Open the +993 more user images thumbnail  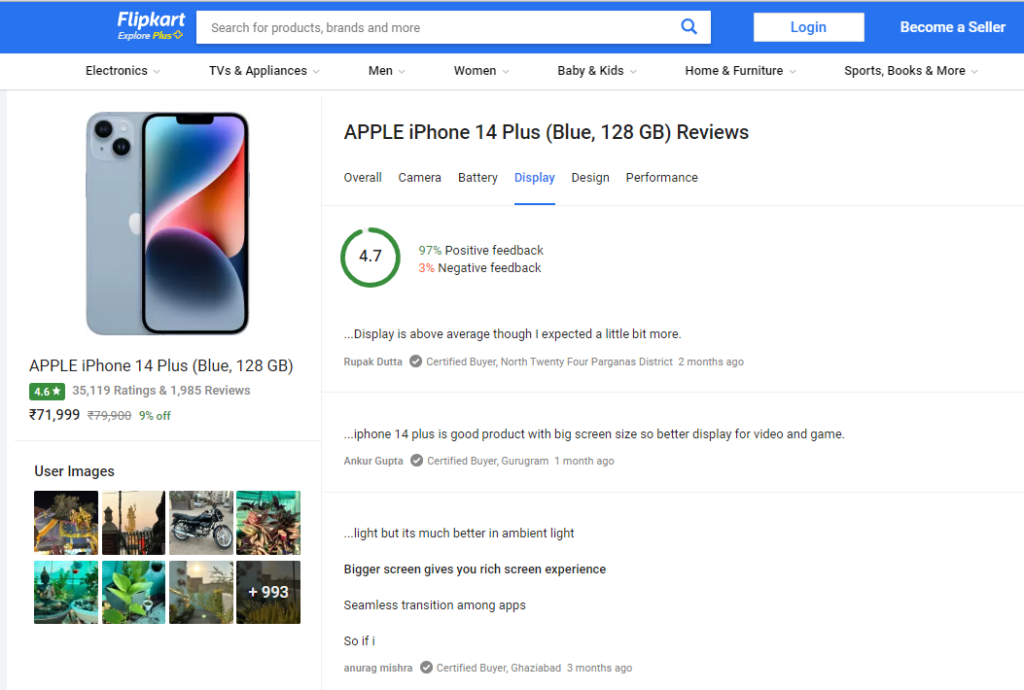point(268,592)
